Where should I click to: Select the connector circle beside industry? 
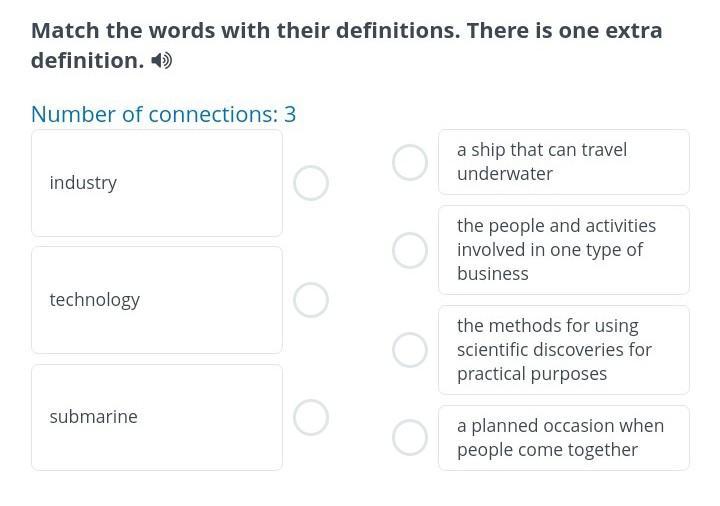(x=311, y=183)
